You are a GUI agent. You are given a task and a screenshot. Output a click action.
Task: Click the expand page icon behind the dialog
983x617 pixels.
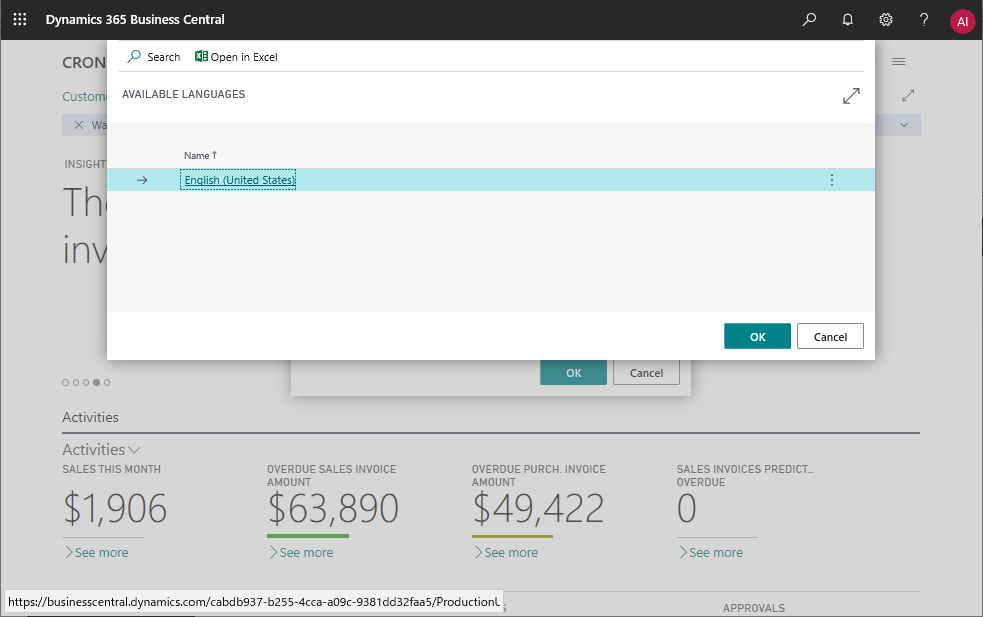click(908, 96)
